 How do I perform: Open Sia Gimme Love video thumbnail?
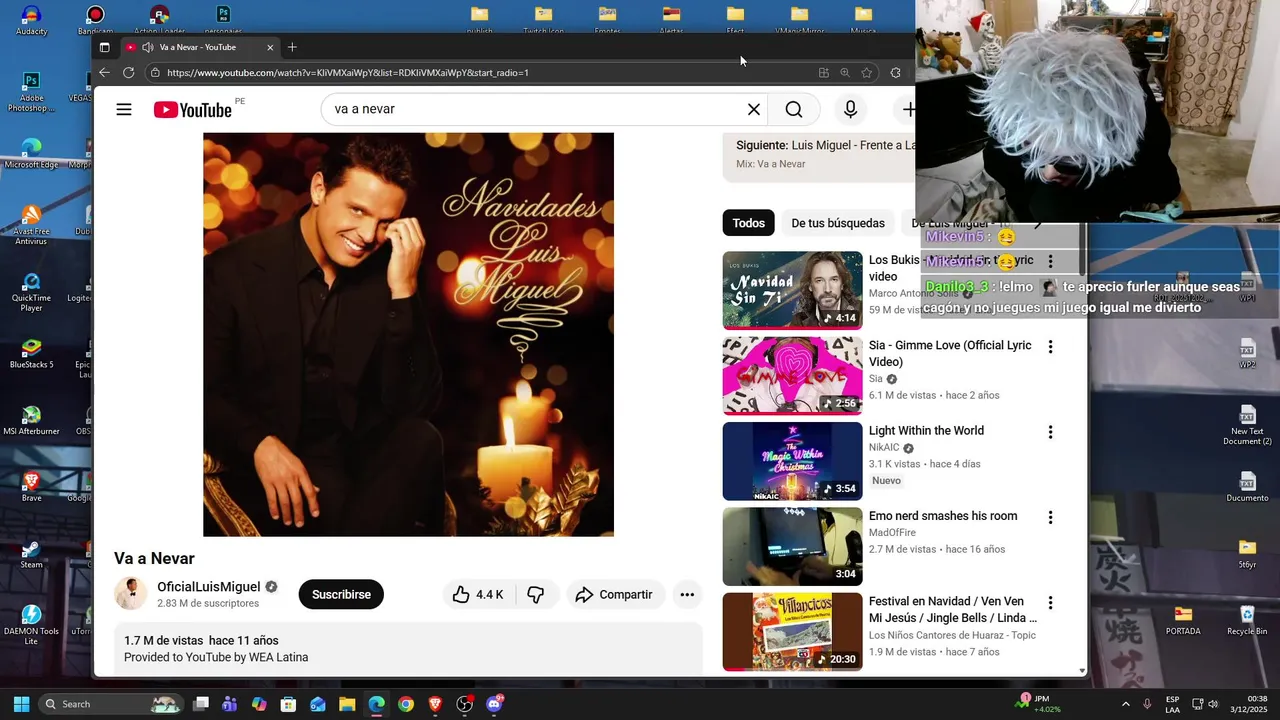pos(792,375)
